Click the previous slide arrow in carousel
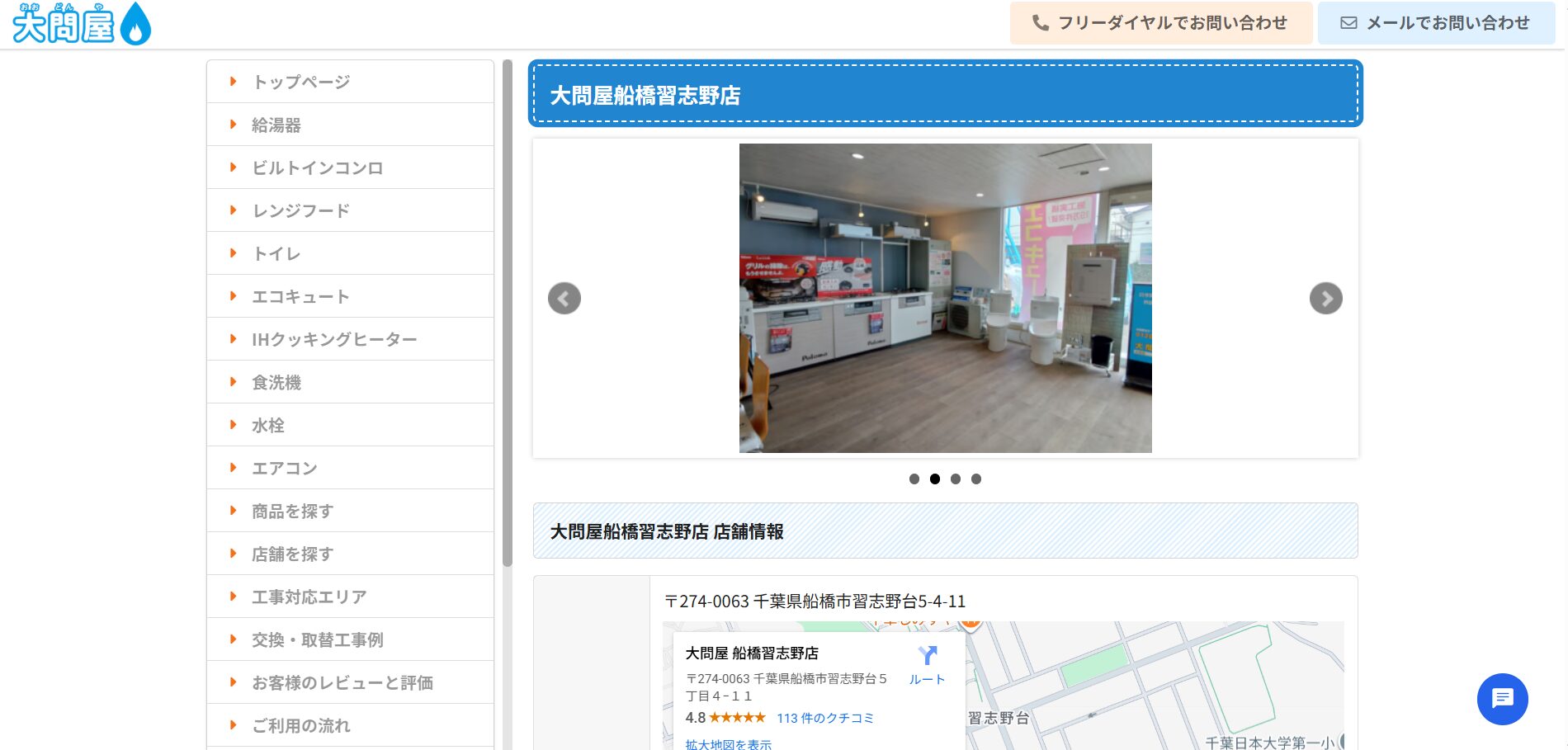Image resolution: width=1568 pixels, height=750 pixels. [564, 299]
